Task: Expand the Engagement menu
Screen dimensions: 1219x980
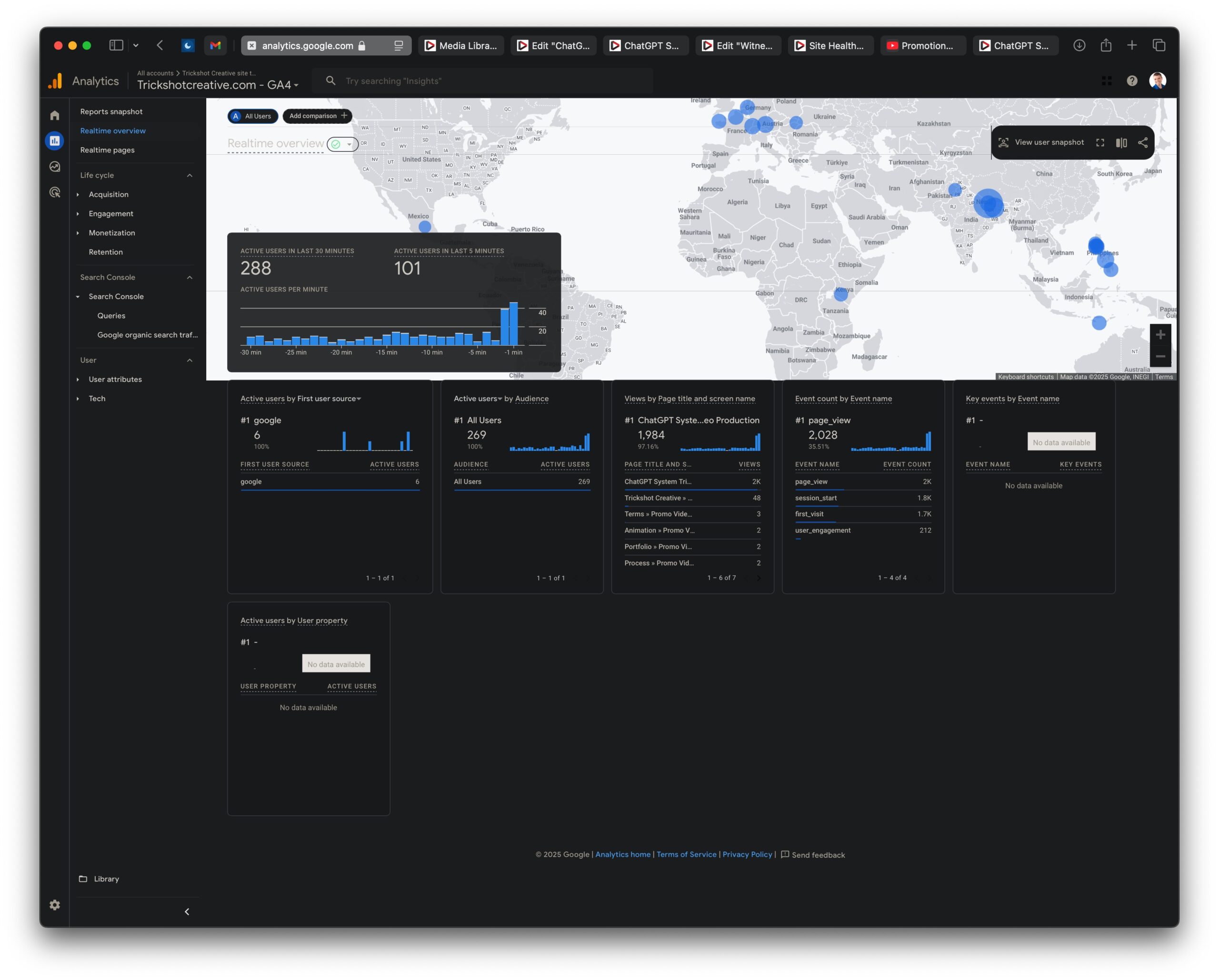Action: [x=78, y=214]
